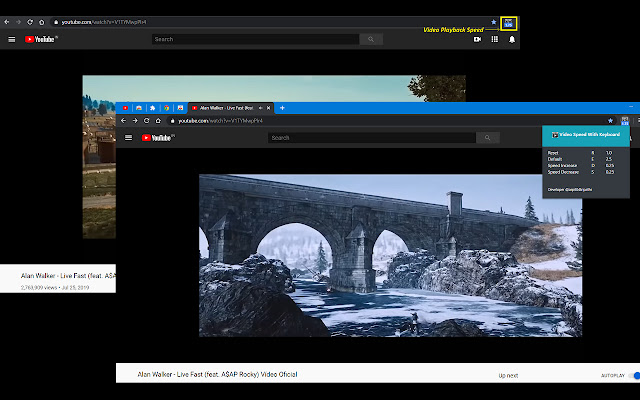Click audio speaker icon on Alan Walker tab
Image resolution: width=640 pixels, height=400 pixels.
coord(260,108)
